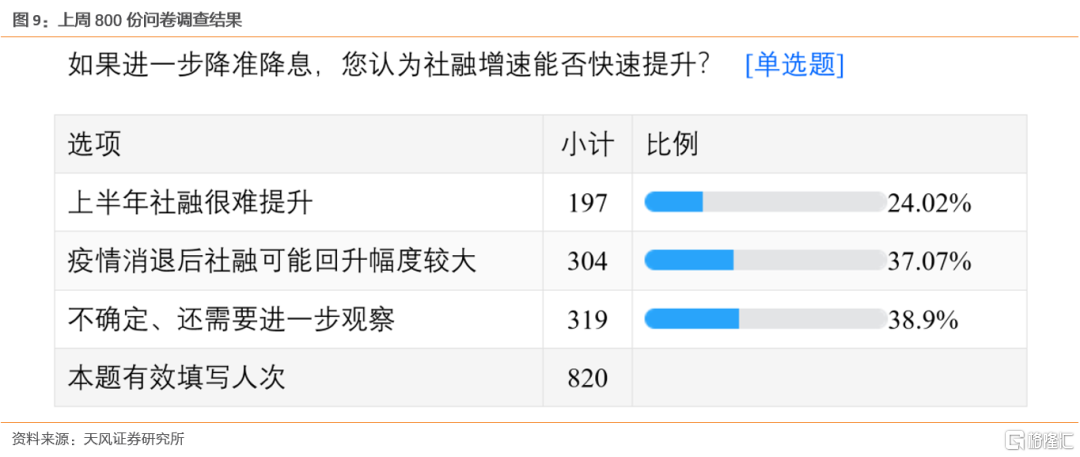Viewport: 1080px width, 457px height.
Task: Click the total value 820
Action: coord(588,377)
